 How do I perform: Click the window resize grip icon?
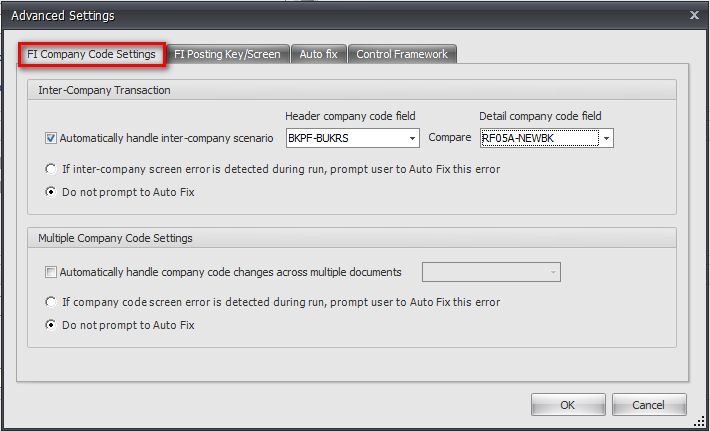point(700,421)
